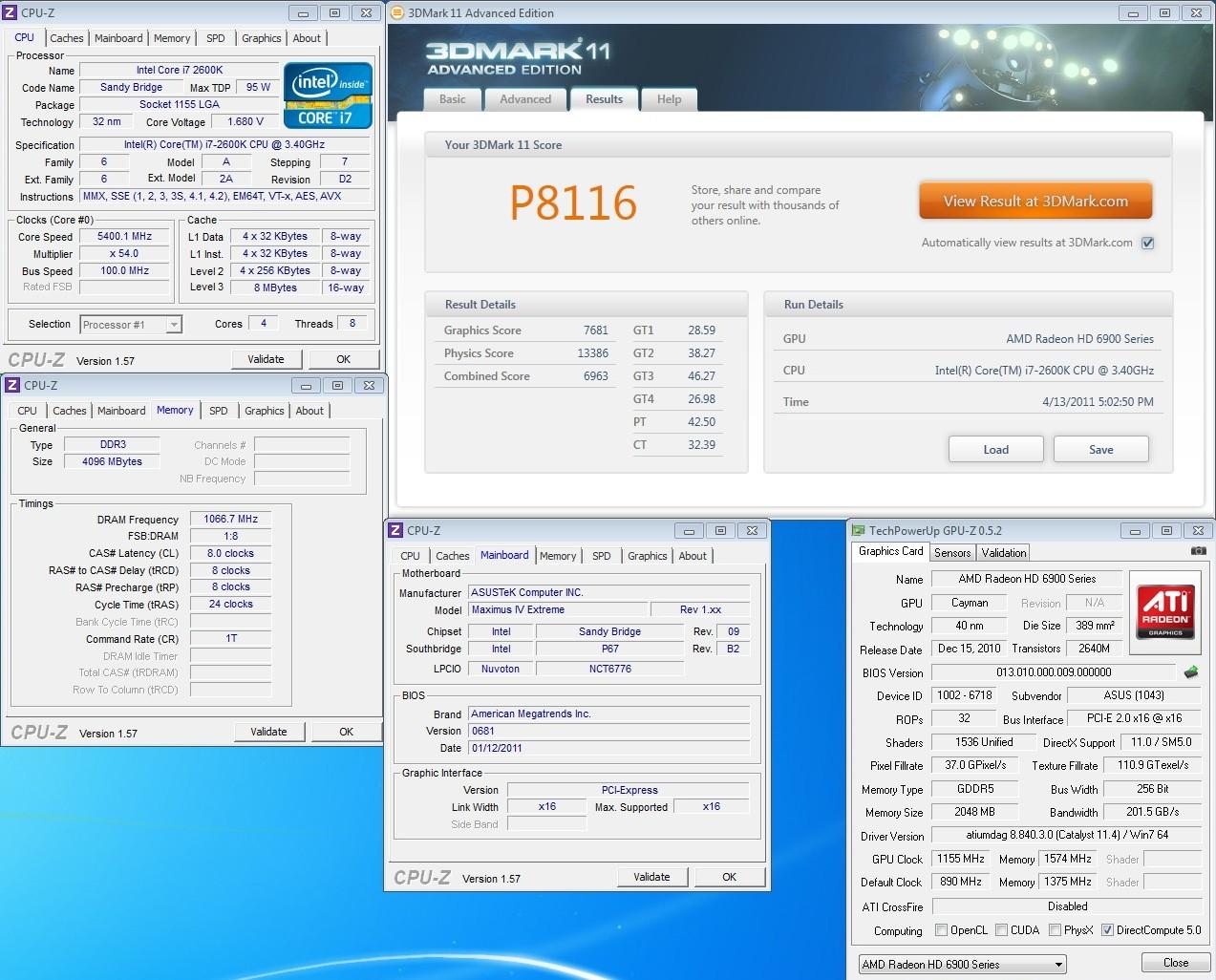Click the BIOS save chip icon in GPU-Z
1216x980 pixels.
(1191, 671)
